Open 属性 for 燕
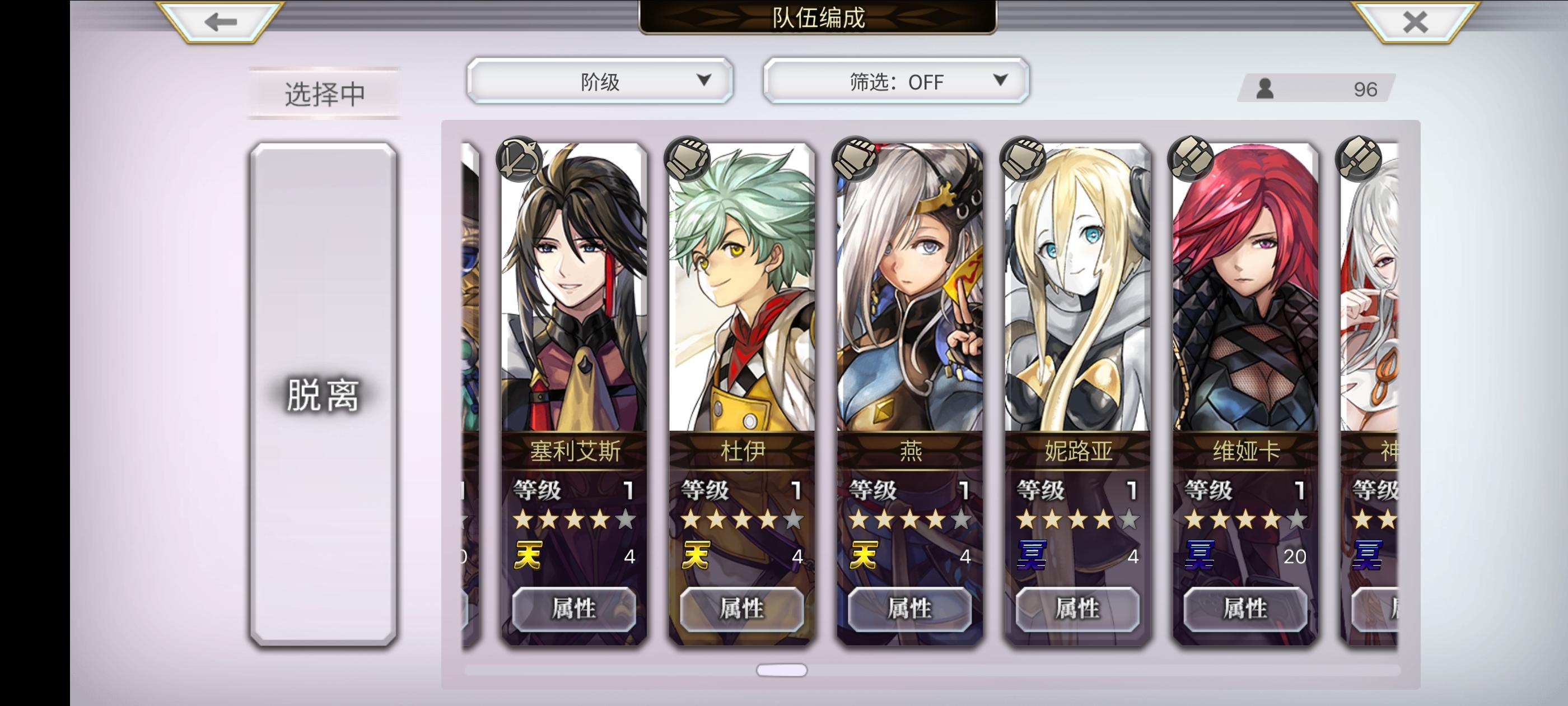The image size is (1568, 706). point(909,609)
